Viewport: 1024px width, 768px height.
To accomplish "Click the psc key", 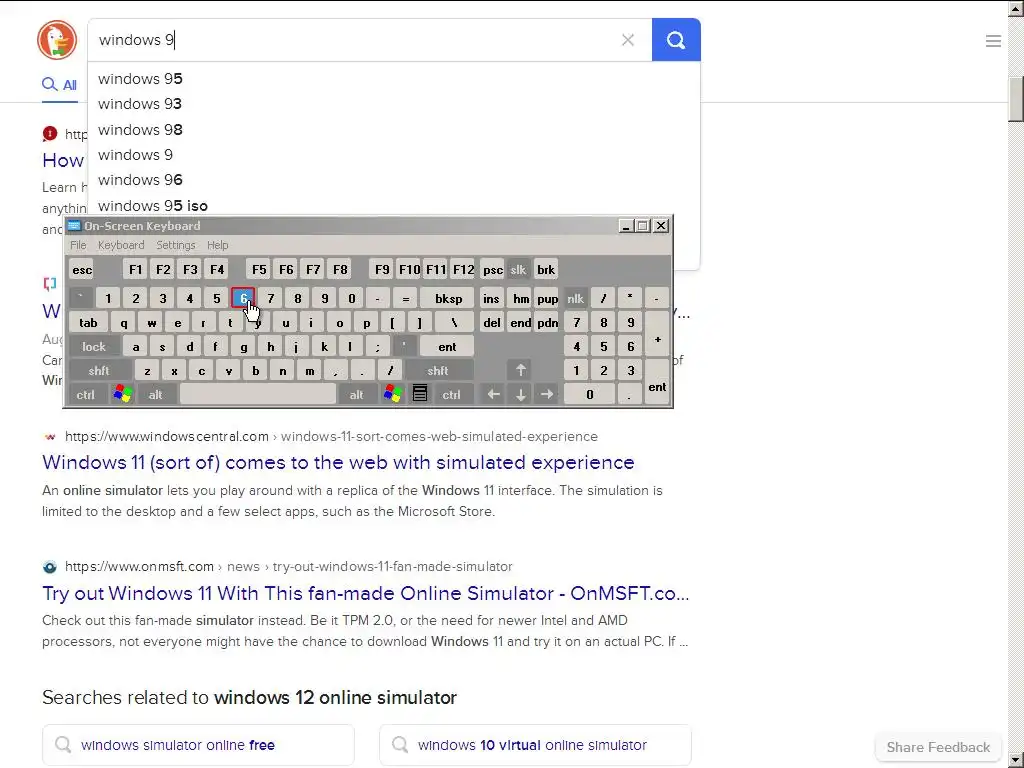I will [x=492, y=270].
